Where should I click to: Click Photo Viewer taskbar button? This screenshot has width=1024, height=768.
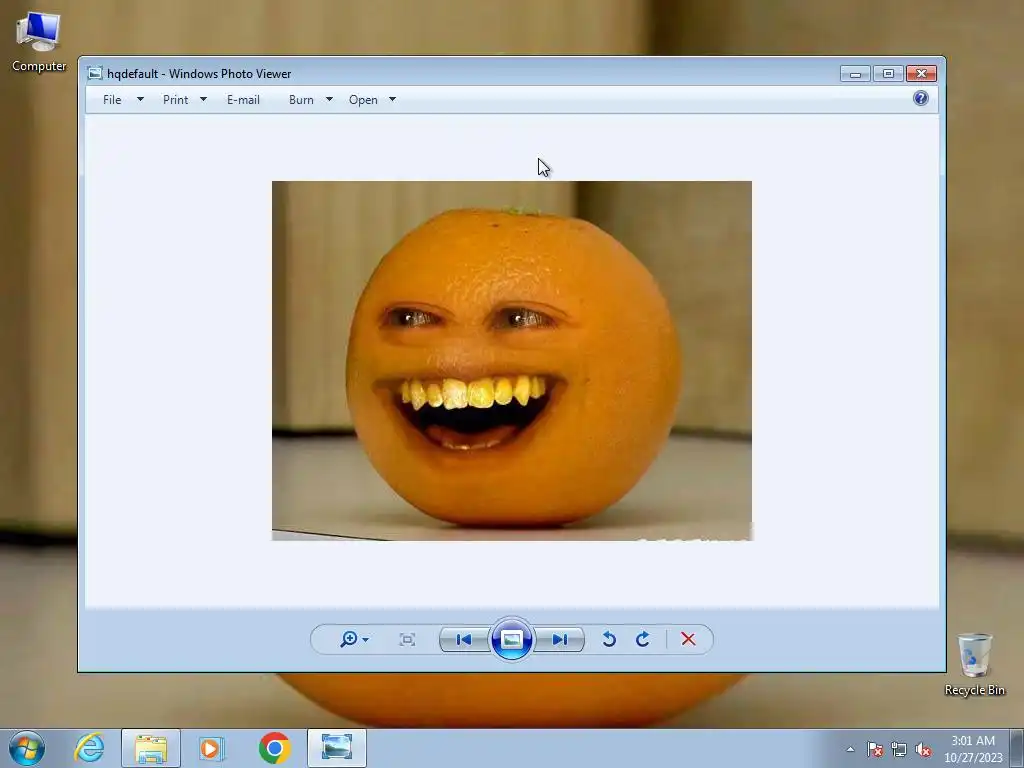pos(337,748)
